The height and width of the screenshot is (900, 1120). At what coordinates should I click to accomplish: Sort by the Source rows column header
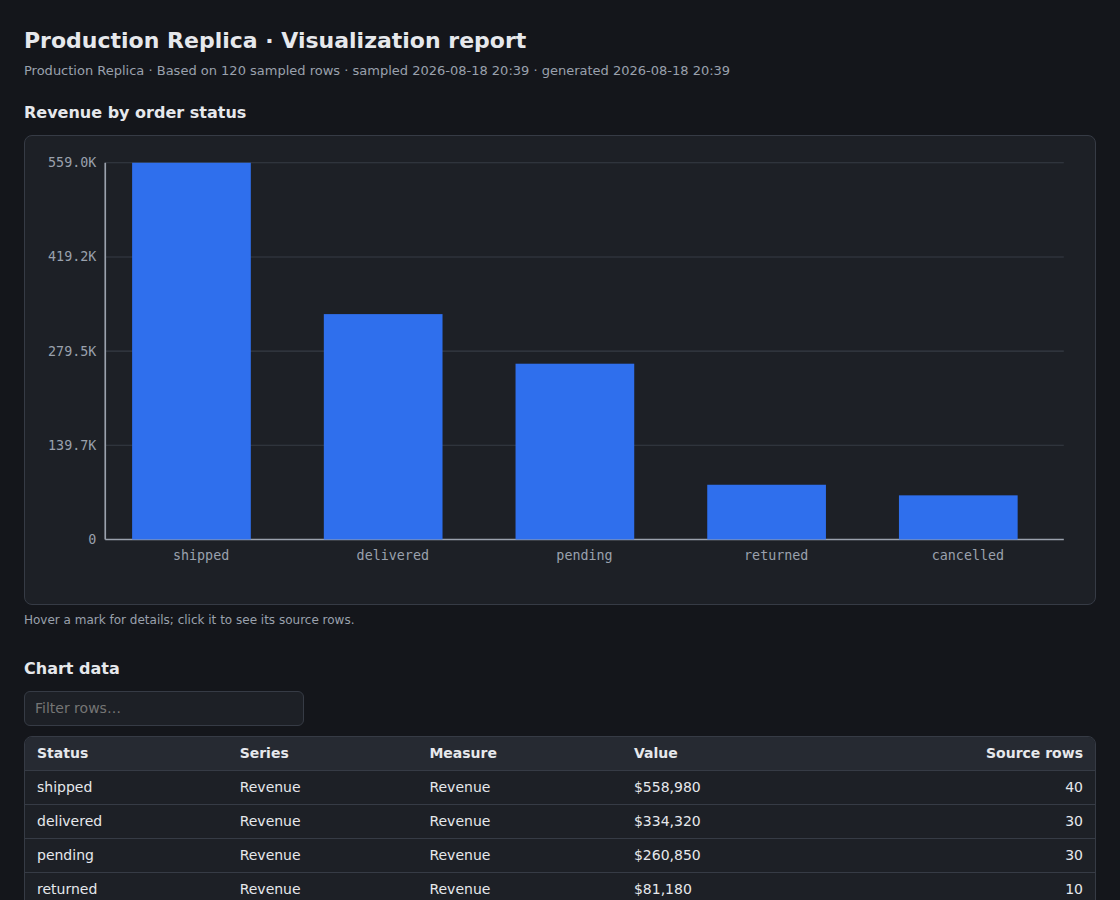(1034, 754)
